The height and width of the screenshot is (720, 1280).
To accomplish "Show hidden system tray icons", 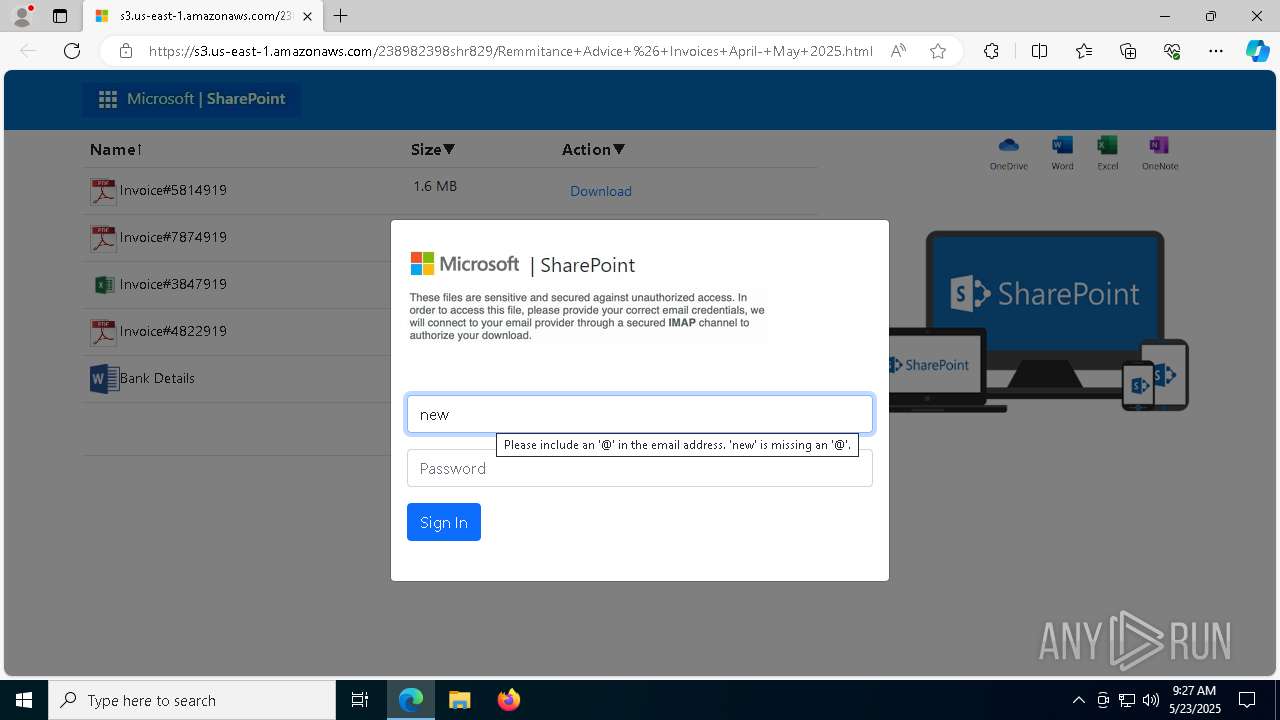I will [x=1078, y=700].
